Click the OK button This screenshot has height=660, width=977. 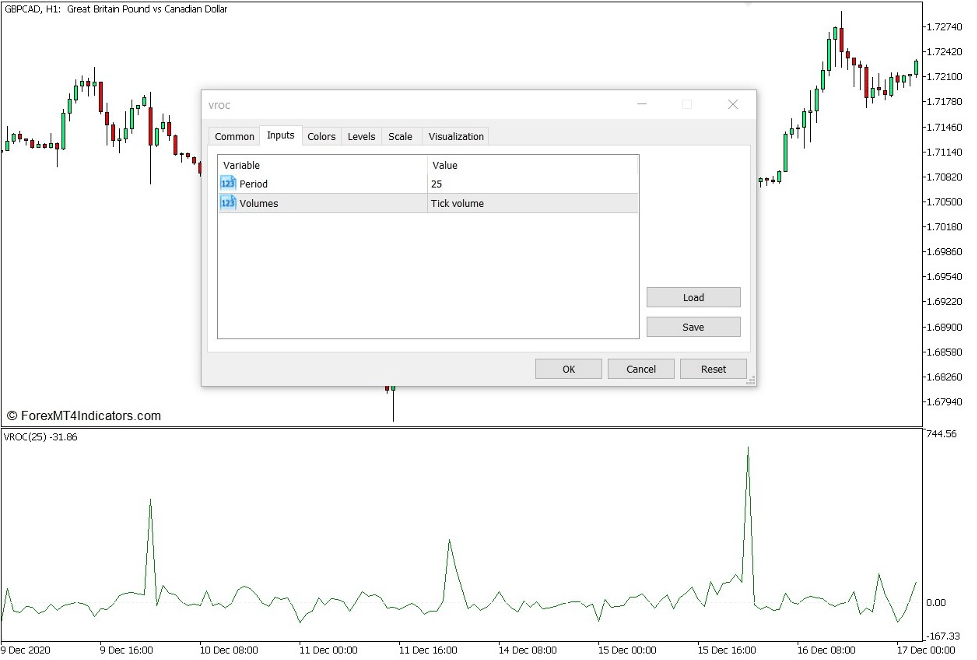[x=567, y=368]
